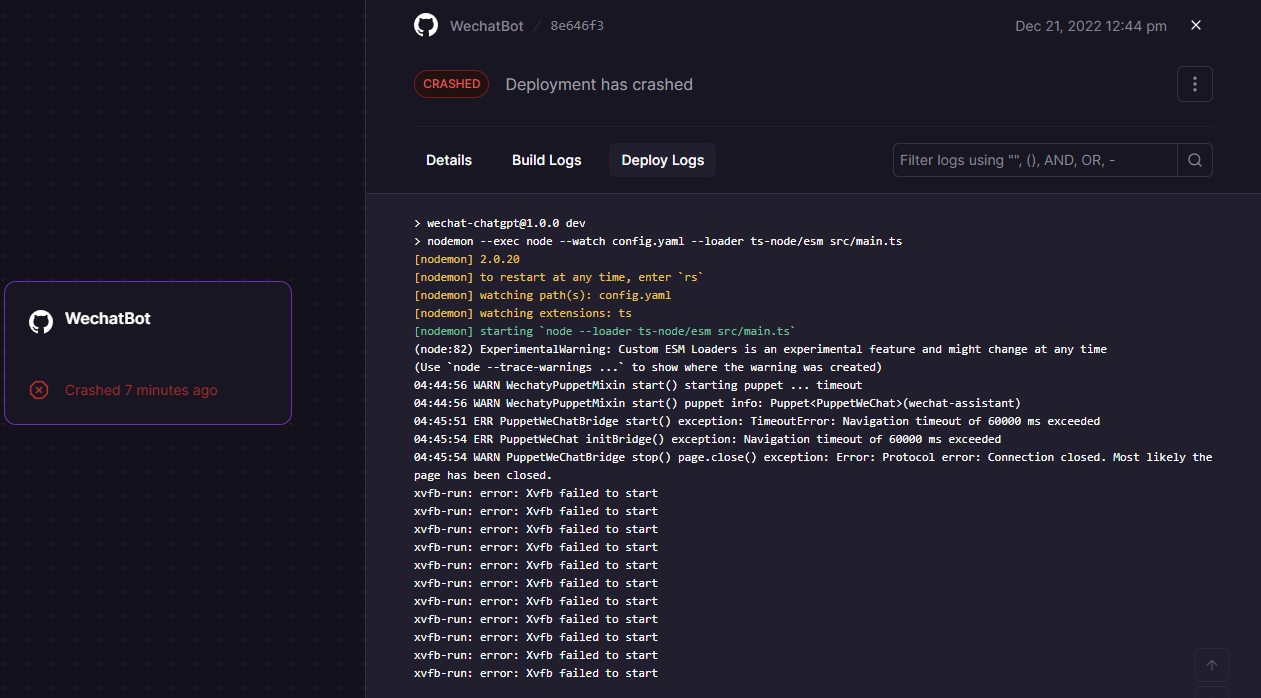Click the CRASHED status badge
Image resolution: width=1261 pixels, height=698 pixels.
tap(451, 84)
